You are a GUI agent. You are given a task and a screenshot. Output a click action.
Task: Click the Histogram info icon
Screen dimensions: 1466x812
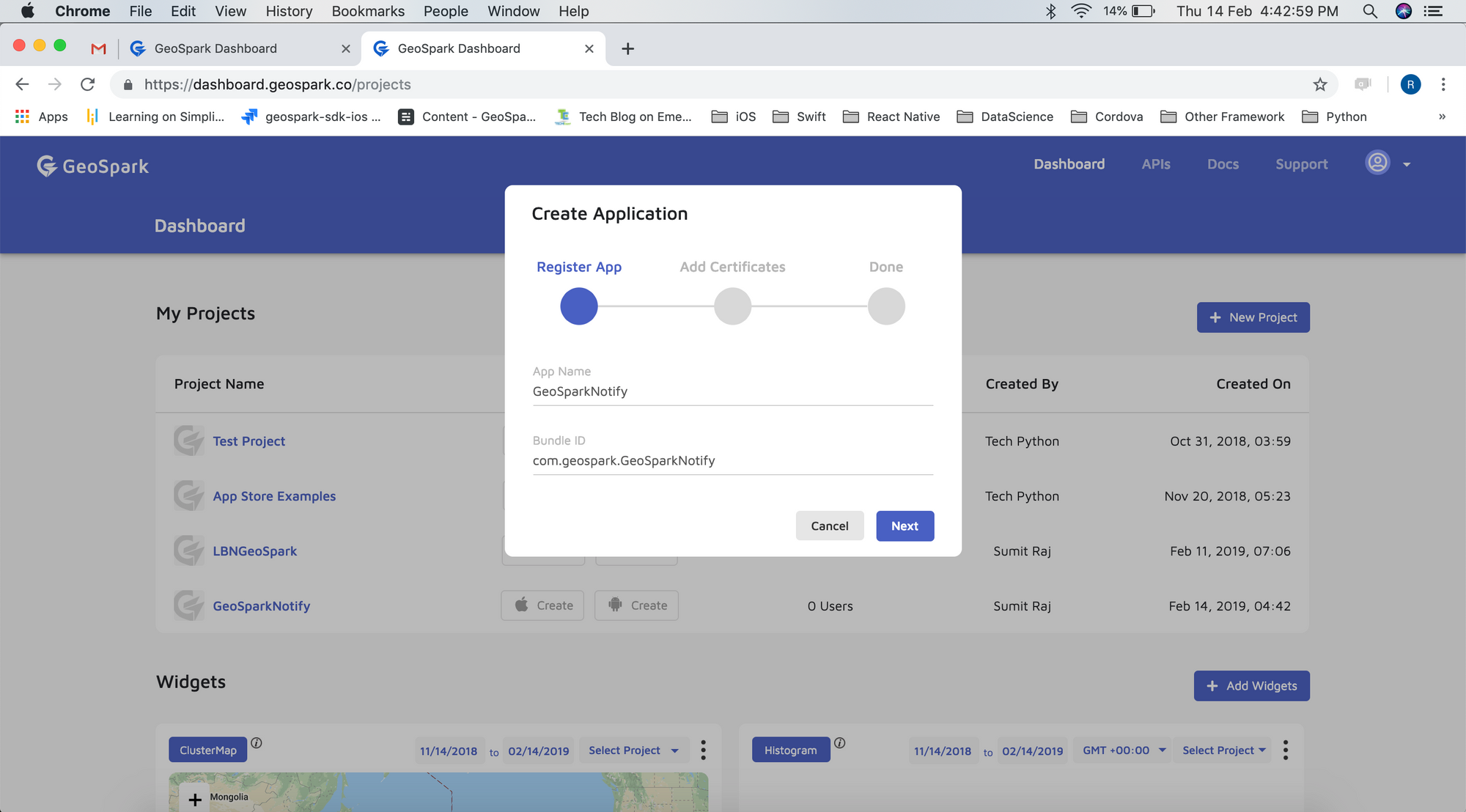840,742
